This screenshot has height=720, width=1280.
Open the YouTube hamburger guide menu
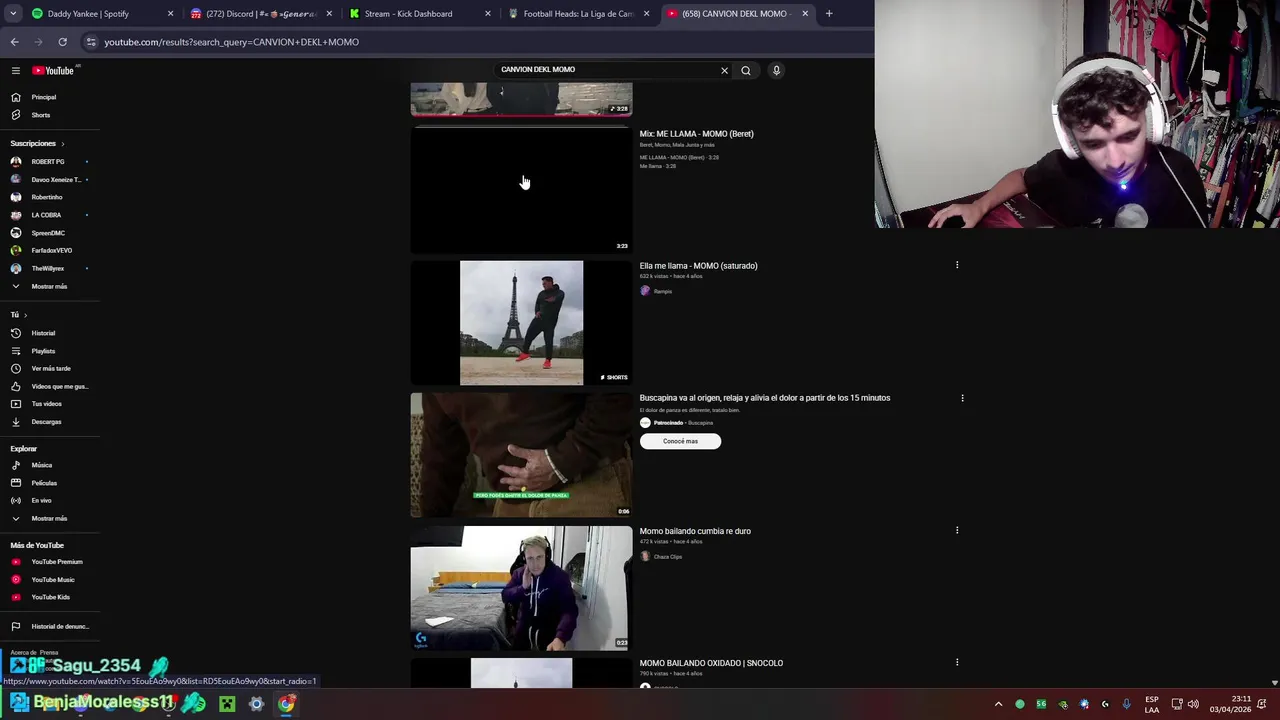pos(16,70)
